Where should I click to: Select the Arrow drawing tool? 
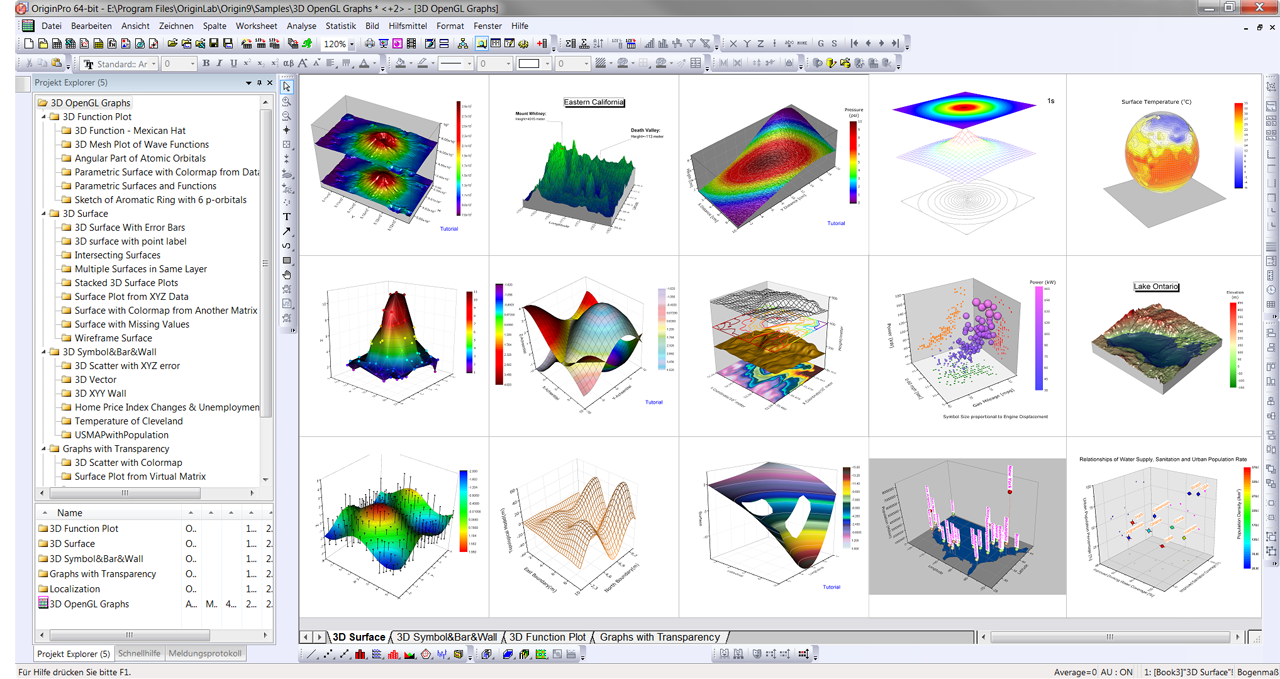pyautogui.click(x=287, y=231)
